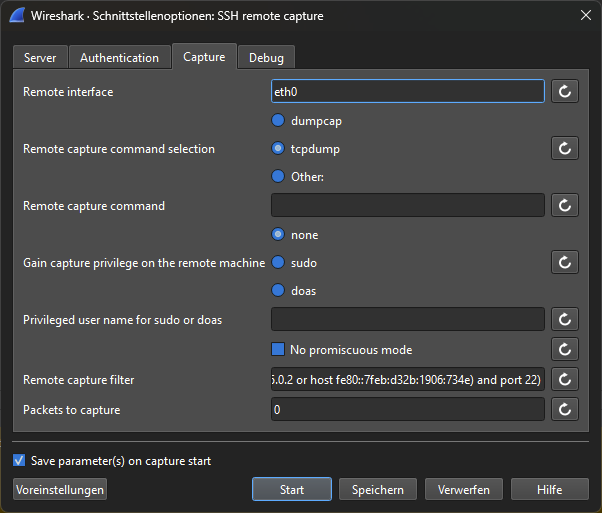Reset capture privilege selection to default
The width and height of the screenshot is (602, 513).
click(565, 263)
